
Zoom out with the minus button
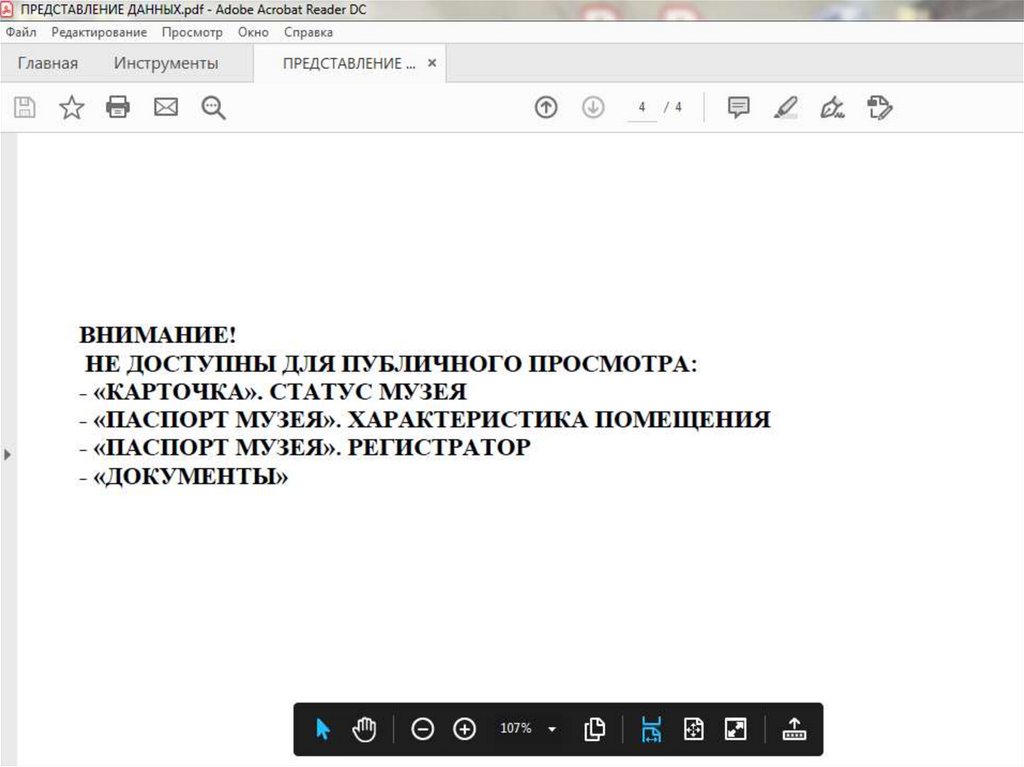point(423,729)
